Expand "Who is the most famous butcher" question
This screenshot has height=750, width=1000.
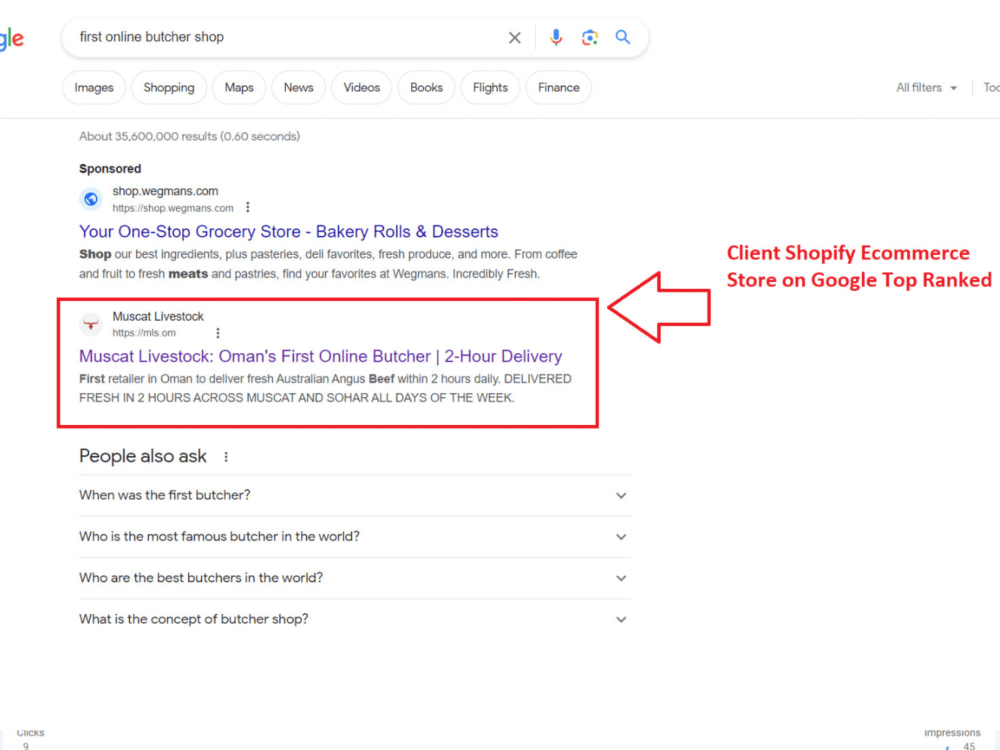[355, 537]
